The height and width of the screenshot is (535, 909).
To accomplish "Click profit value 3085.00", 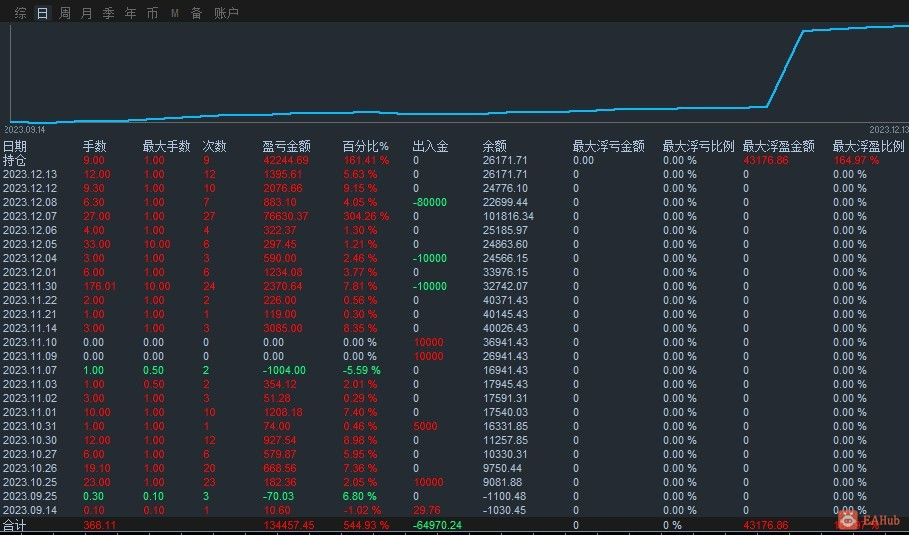I will 283,328.
